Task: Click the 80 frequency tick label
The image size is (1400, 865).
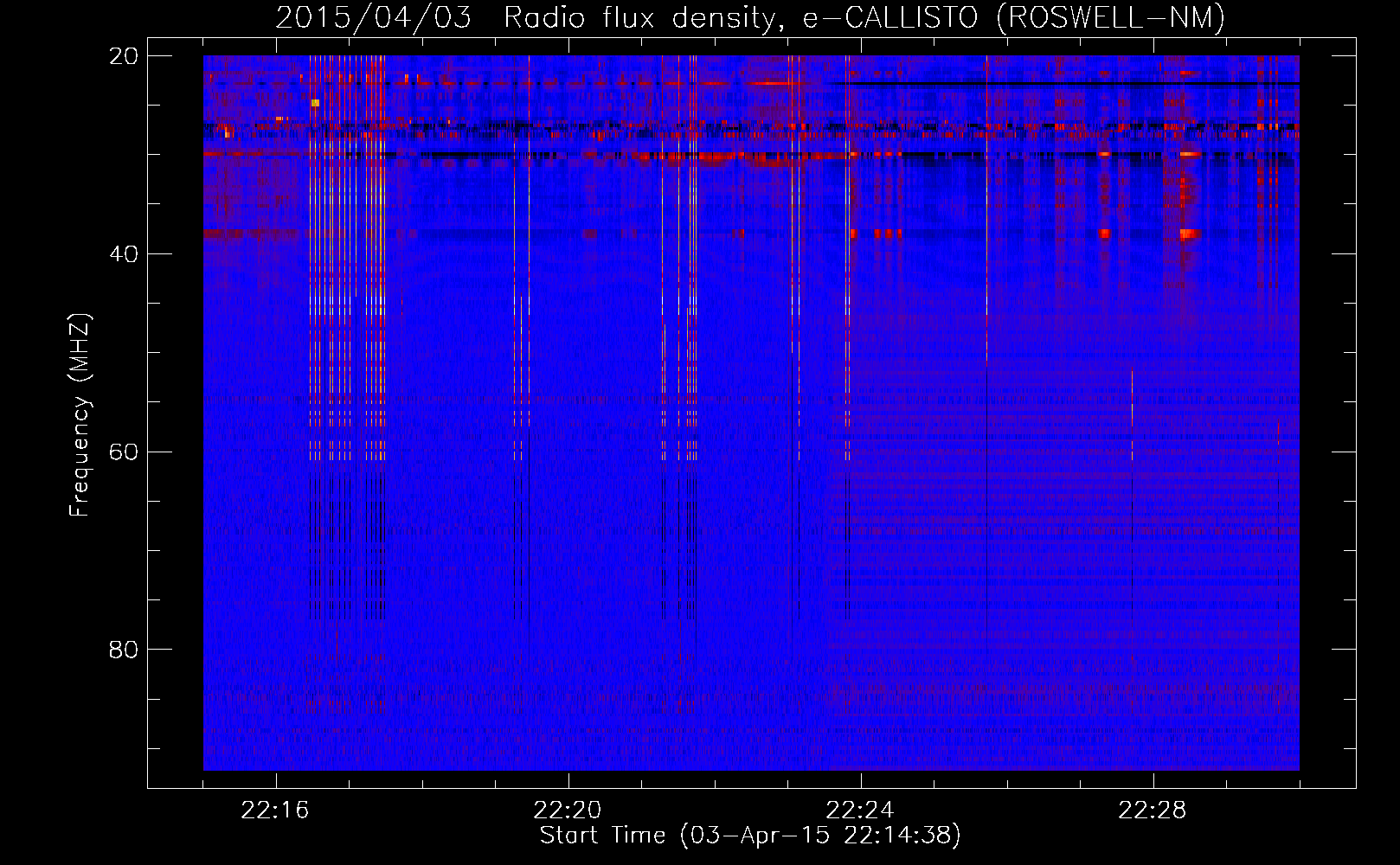Action: tap(124, 650)
